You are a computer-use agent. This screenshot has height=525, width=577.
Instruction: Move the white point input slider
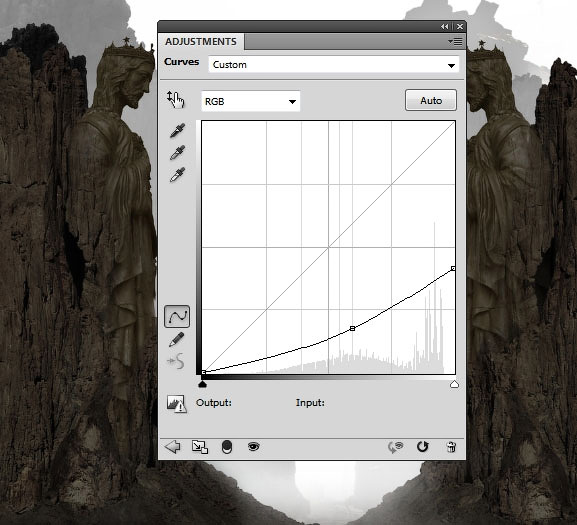pos(454,384)
